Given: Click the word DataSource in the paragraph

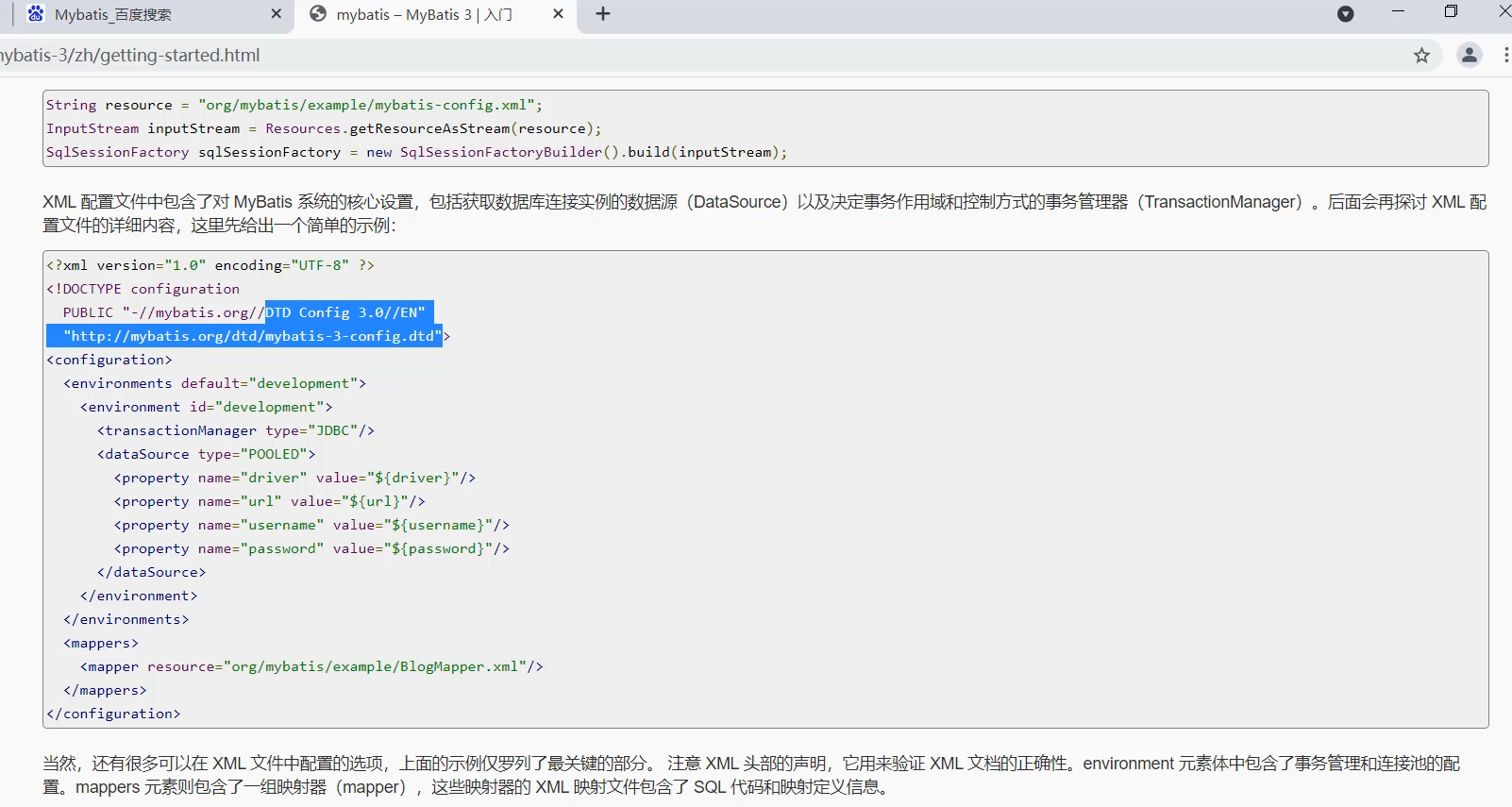Looking at the screenshot, I should click(738, 202).
